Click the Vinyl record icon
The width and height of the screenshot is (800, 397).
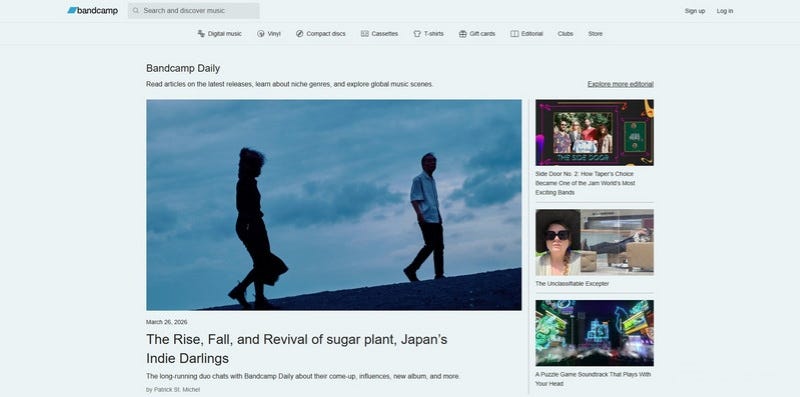pos(261,34)
